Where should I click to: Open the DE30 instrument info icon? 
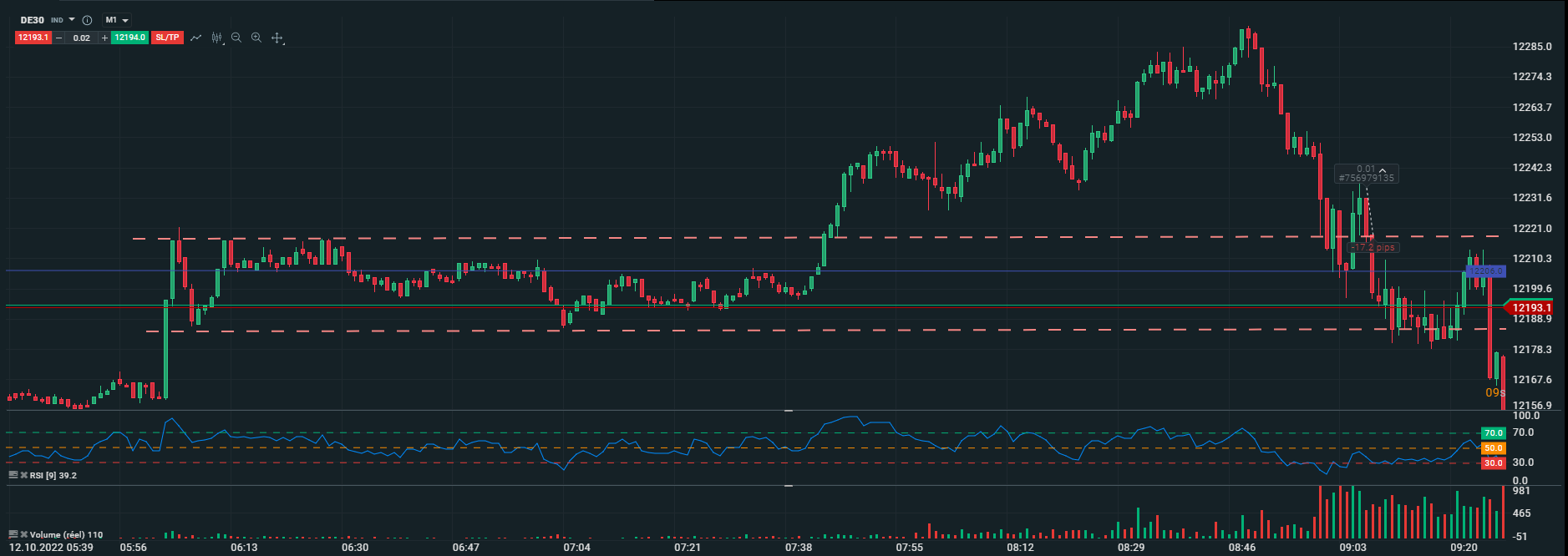(x=87, y=20)
